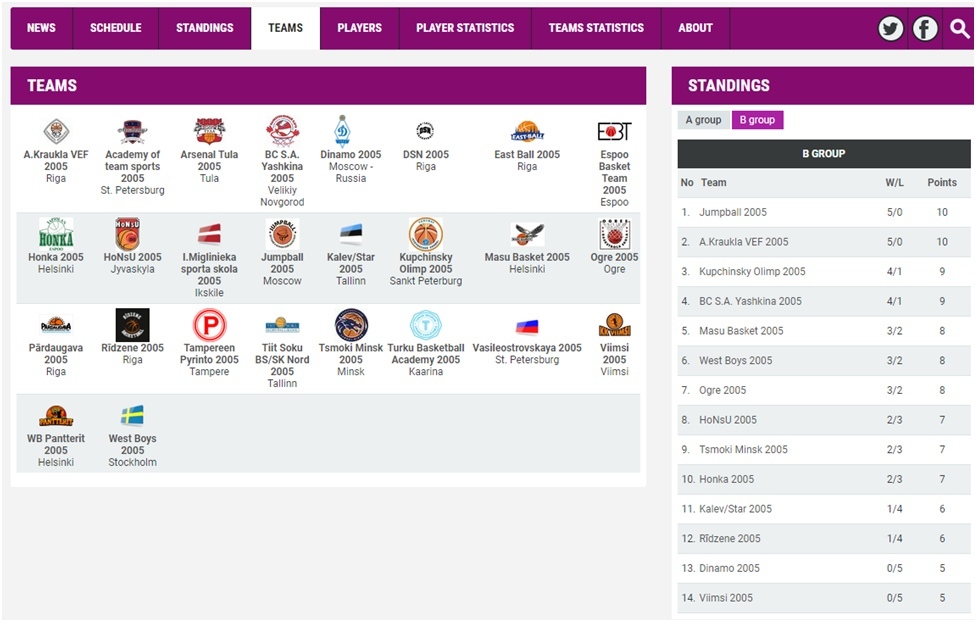The width and height of the screenshot is (976, 622).
Task: Click the Espoo Basket Team logo
Action: [614, 131]
